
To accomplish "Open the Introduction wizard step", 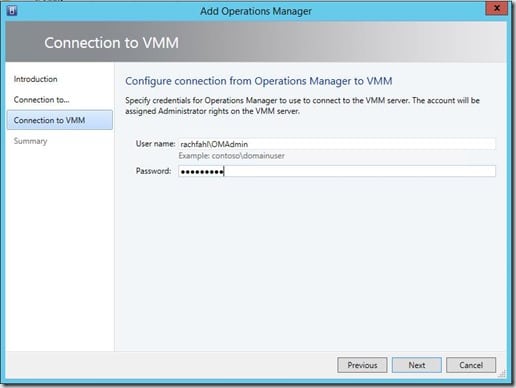I will click(36, 79).
